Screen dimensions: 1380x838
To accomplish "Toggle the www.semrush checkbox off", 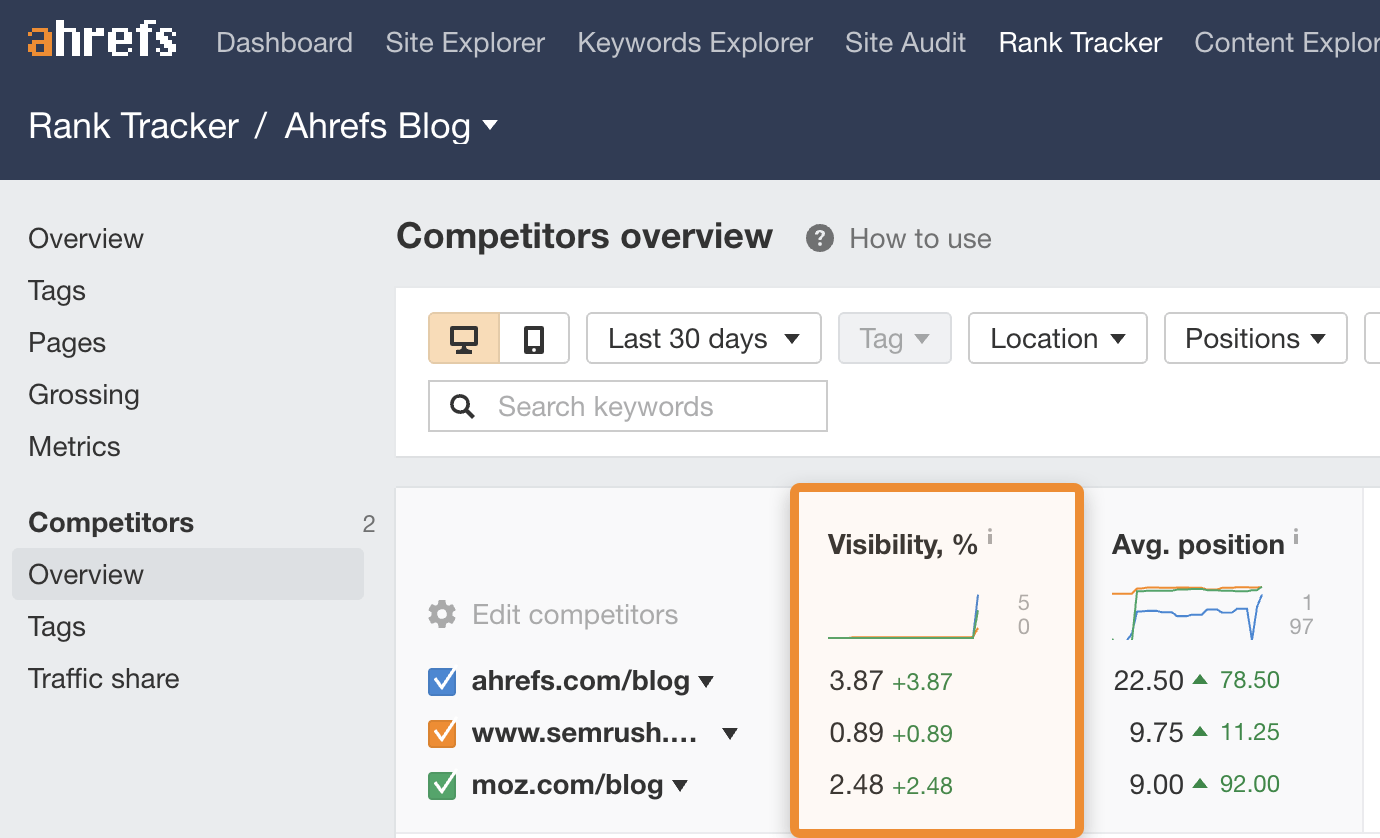I will point(442,733).
